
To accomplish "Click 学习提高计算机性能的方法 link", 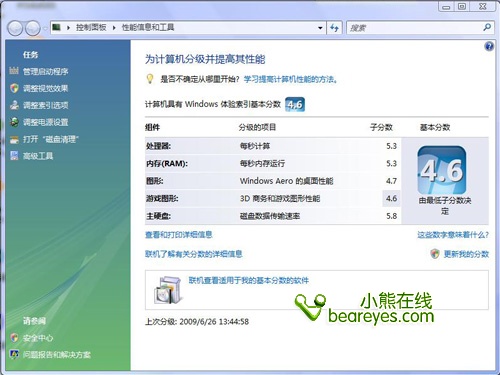I will (290, 79).
